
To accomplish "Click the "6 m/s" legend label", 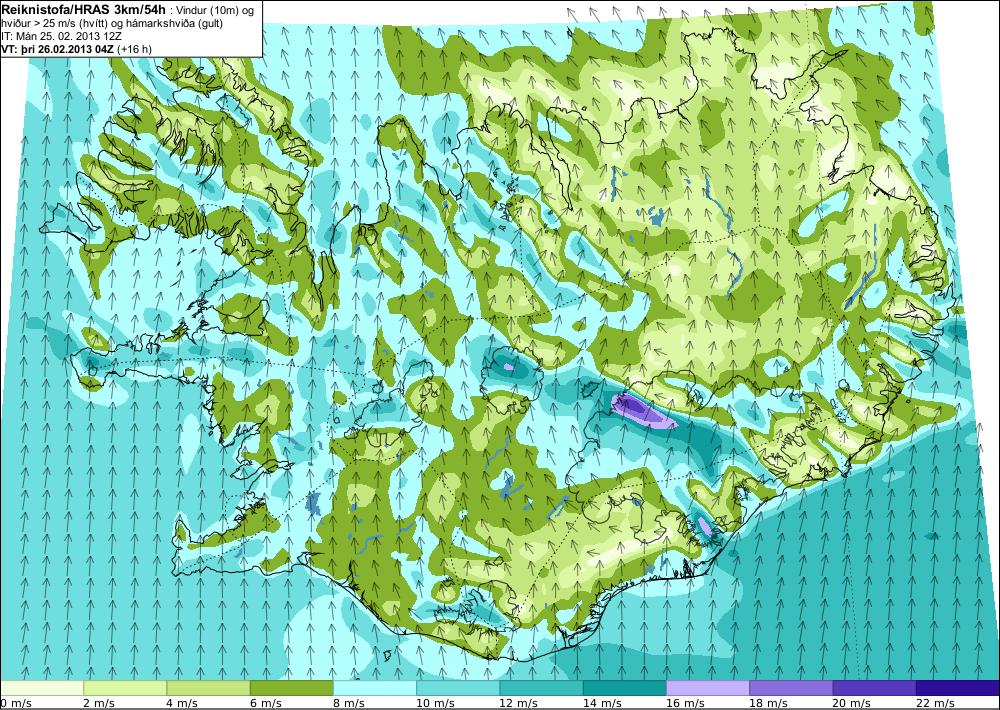I will tap(266, 703).
